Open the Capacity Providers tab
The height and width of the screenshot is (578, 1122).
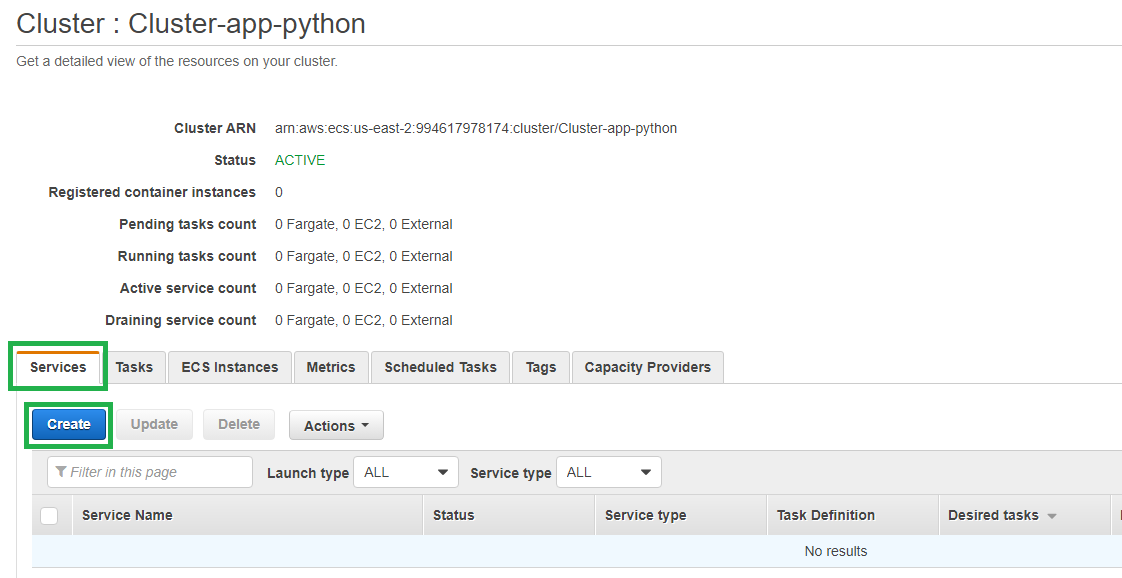tap(648, 367)
